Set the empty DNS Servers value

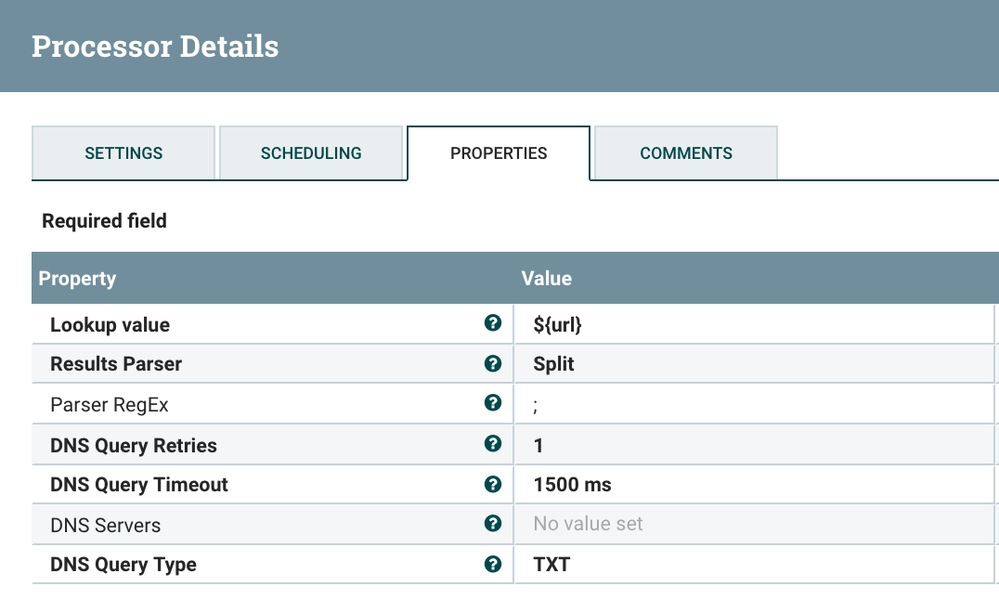(x=588, y=524)
